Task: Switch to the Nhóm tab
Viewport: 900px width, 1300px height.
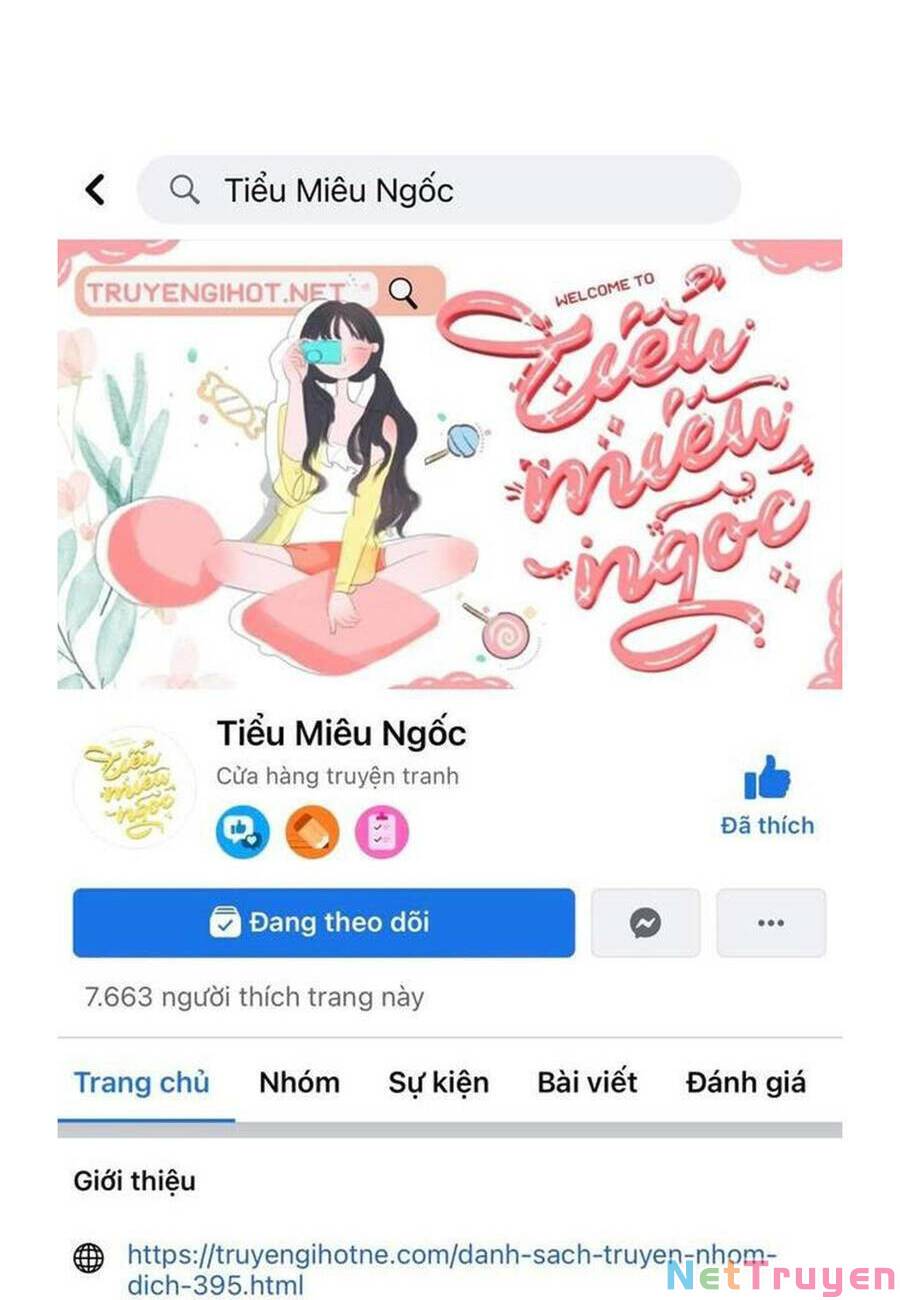Action: tap(299, 1083)
